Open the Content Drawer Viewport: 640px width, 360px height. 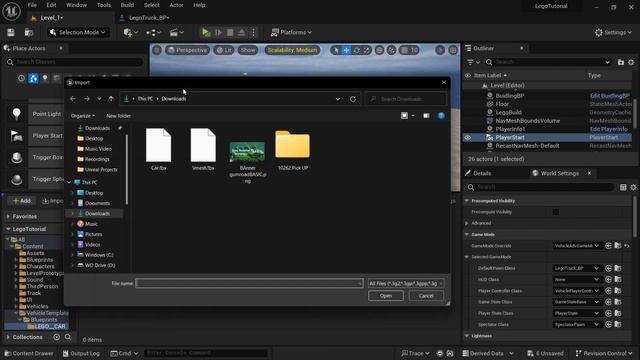coord(29,353)
